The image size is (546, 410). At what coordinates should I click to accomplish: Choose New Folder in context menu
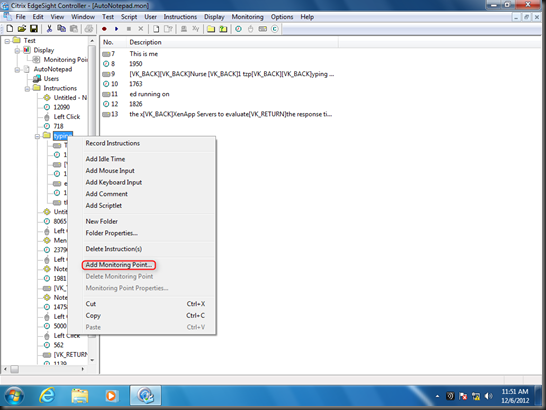click(102, 222)
